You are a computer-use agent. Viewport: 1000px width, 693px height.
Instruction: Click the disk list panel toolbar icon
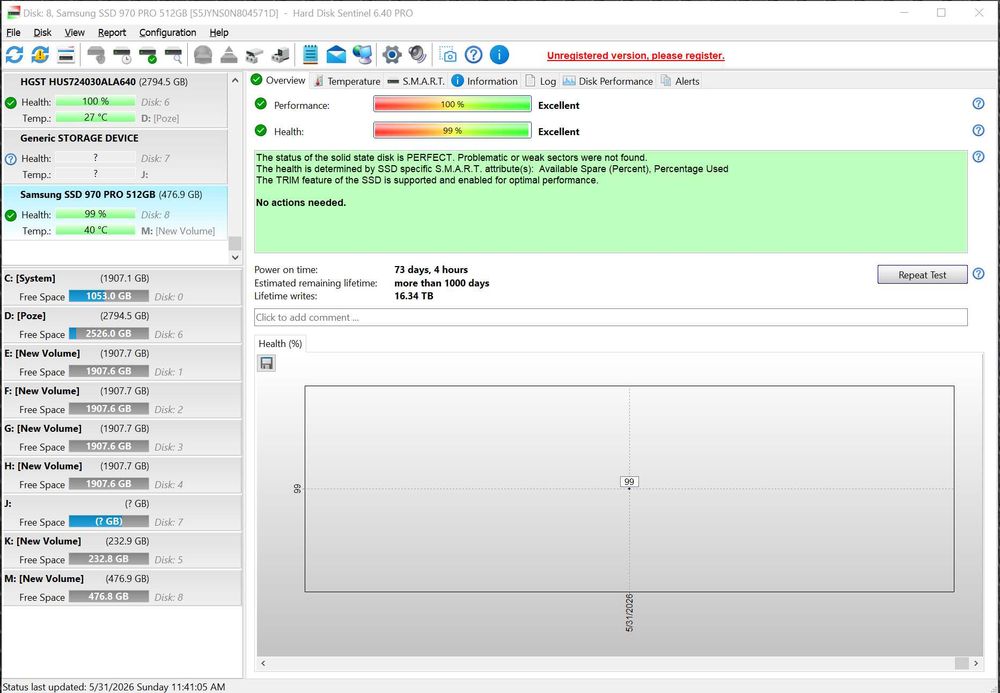point(66,55)
